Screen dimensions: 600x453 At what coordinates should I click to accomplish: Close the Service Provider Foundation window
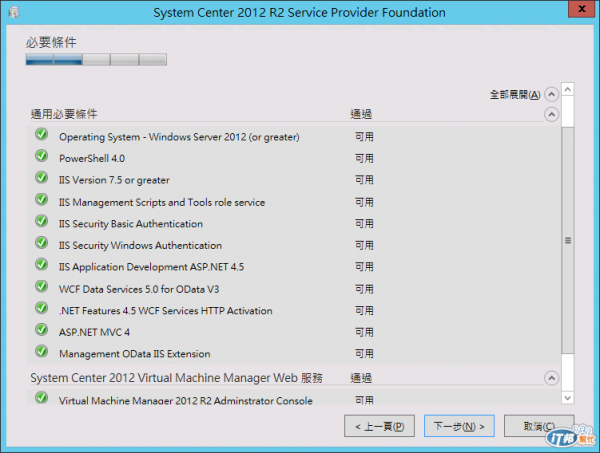pos(582,9)
